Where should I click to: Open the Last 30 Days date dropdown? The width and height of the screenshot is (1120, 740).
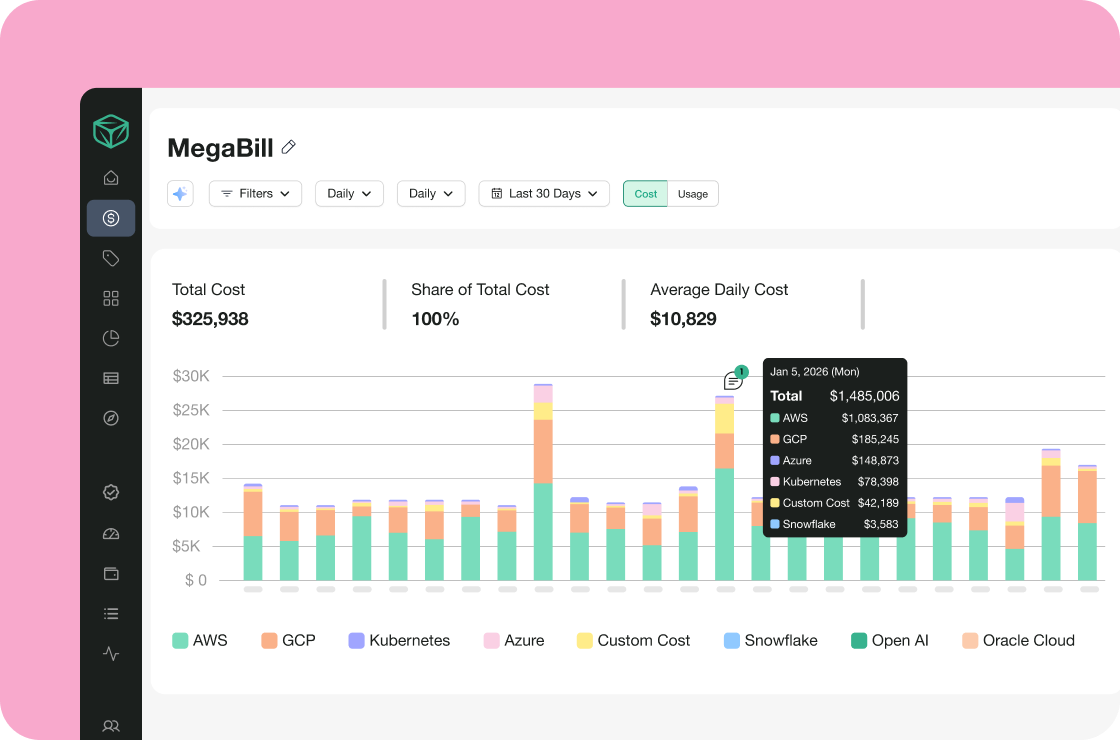point(544,193)
